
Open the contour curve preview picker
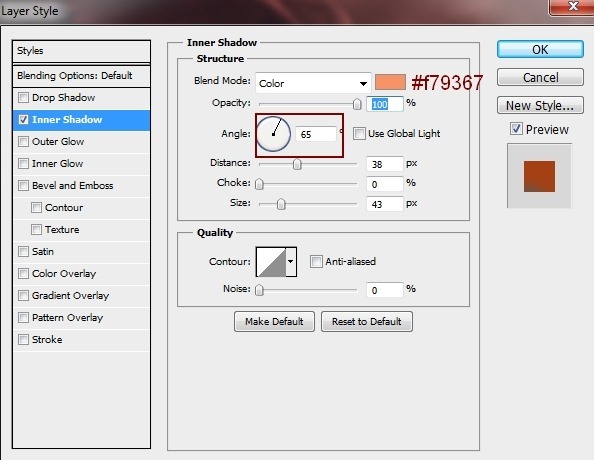click(271, 262)
